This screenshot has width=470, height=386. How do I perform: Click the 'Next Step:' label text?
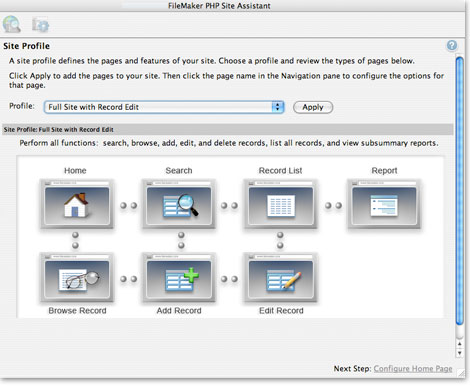[x=352, y=369]
